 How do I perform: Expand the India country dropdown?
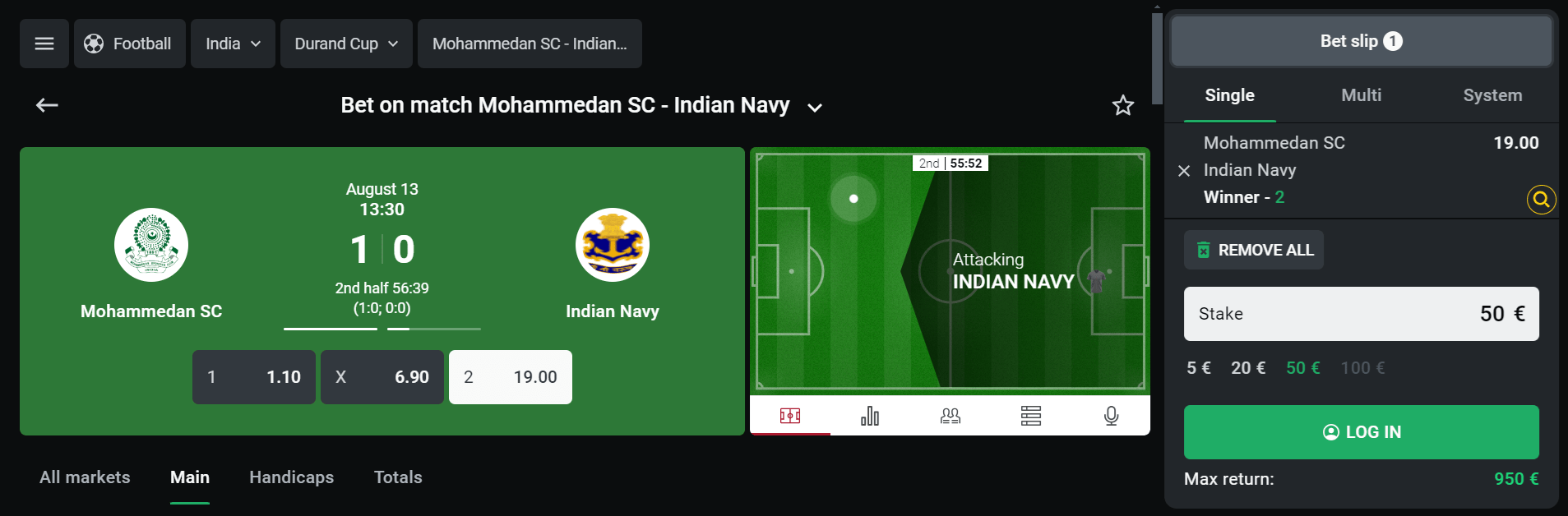point(233,44)
